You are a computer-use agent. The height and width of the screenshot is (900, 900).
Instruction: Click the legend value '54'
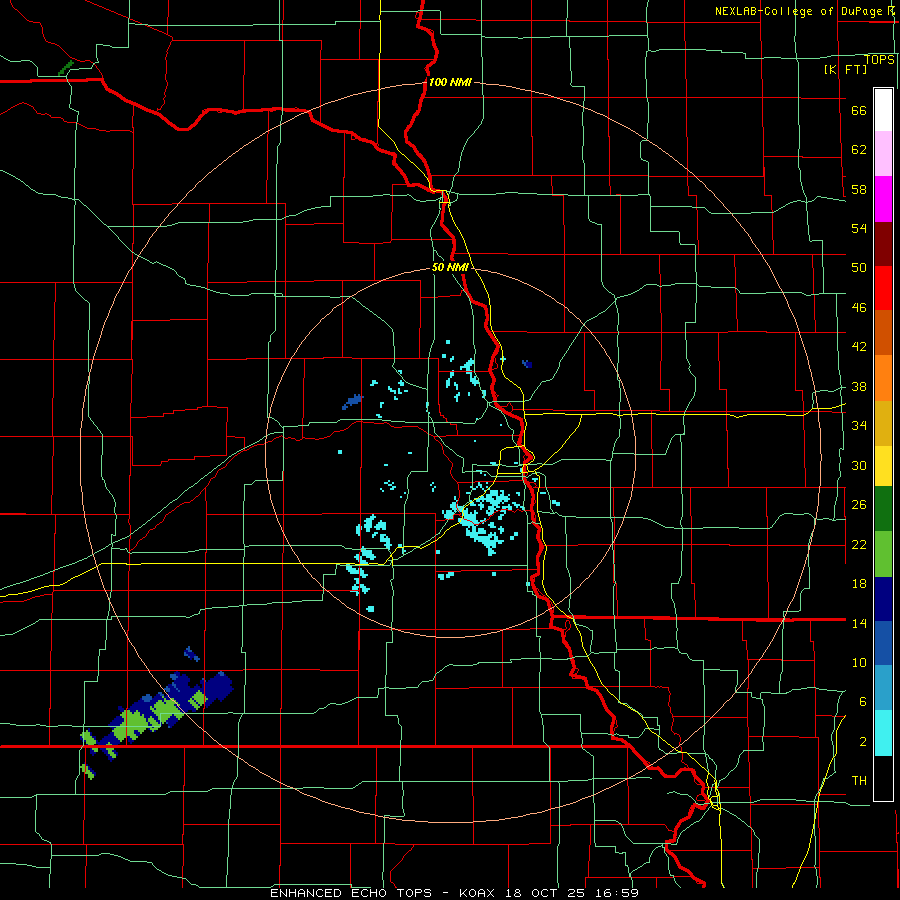(859, 228)
